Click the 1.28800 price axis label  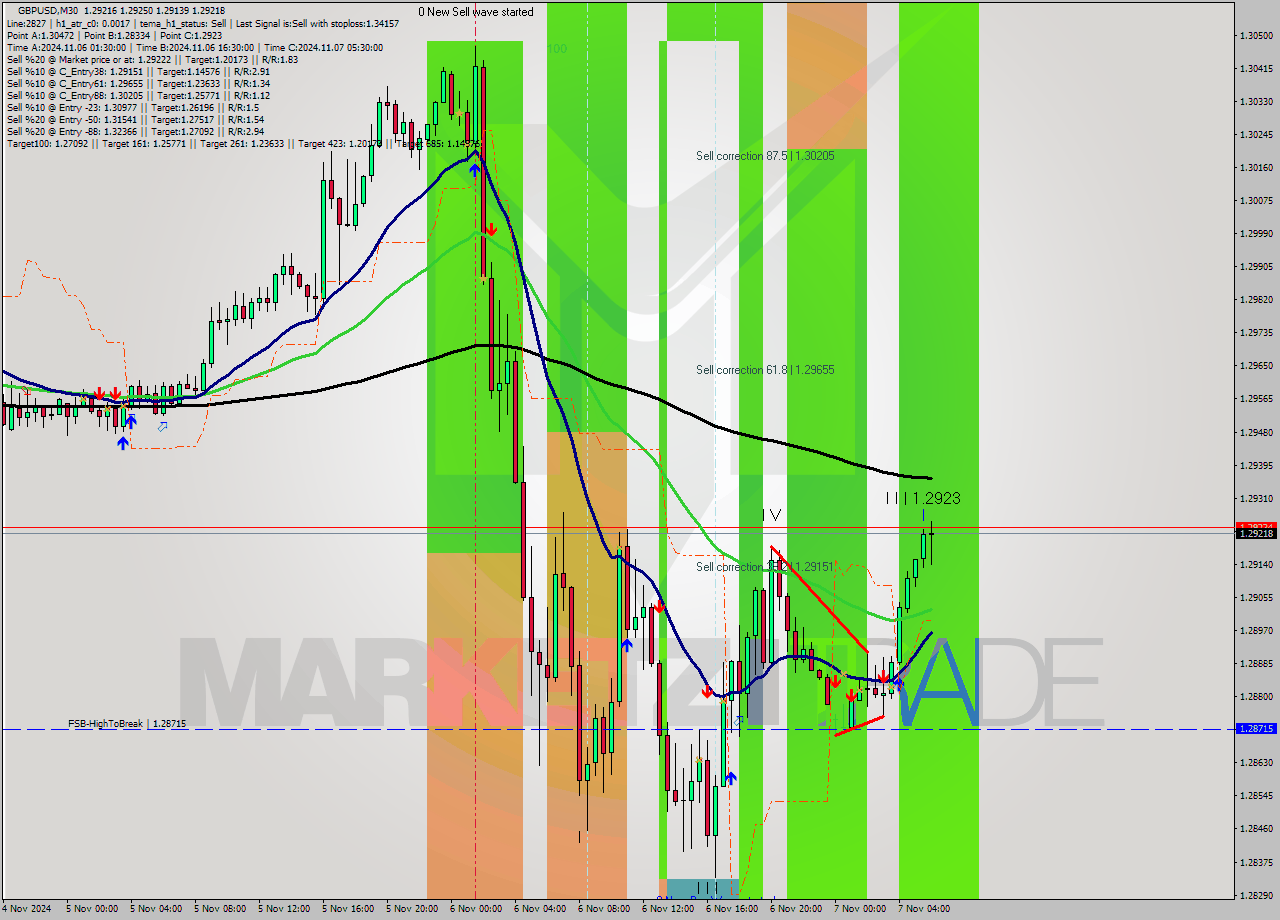tap(1256, 696)
